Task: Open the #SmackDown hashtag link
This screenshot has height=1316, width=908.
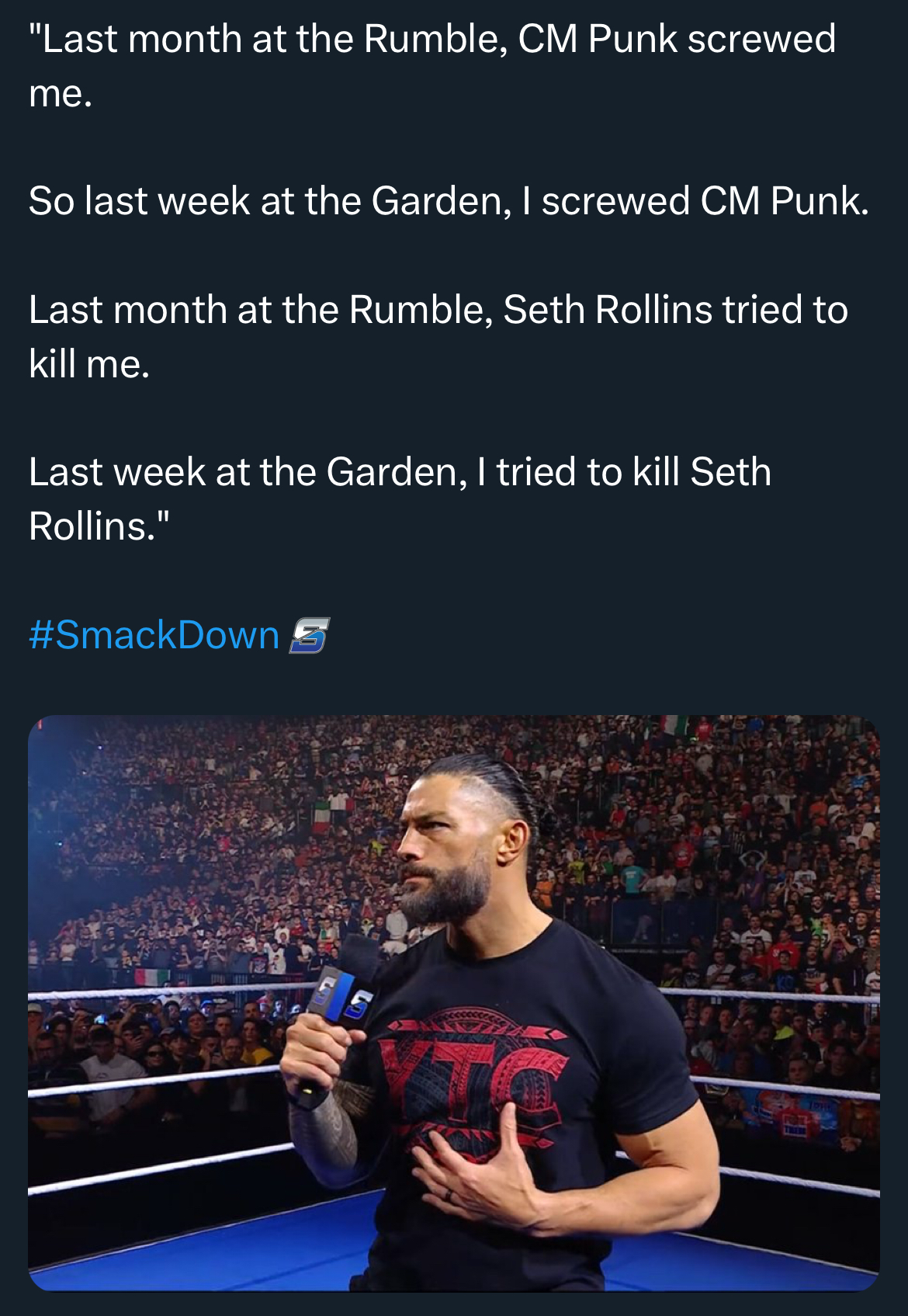Action: click(x=154, y=635)
